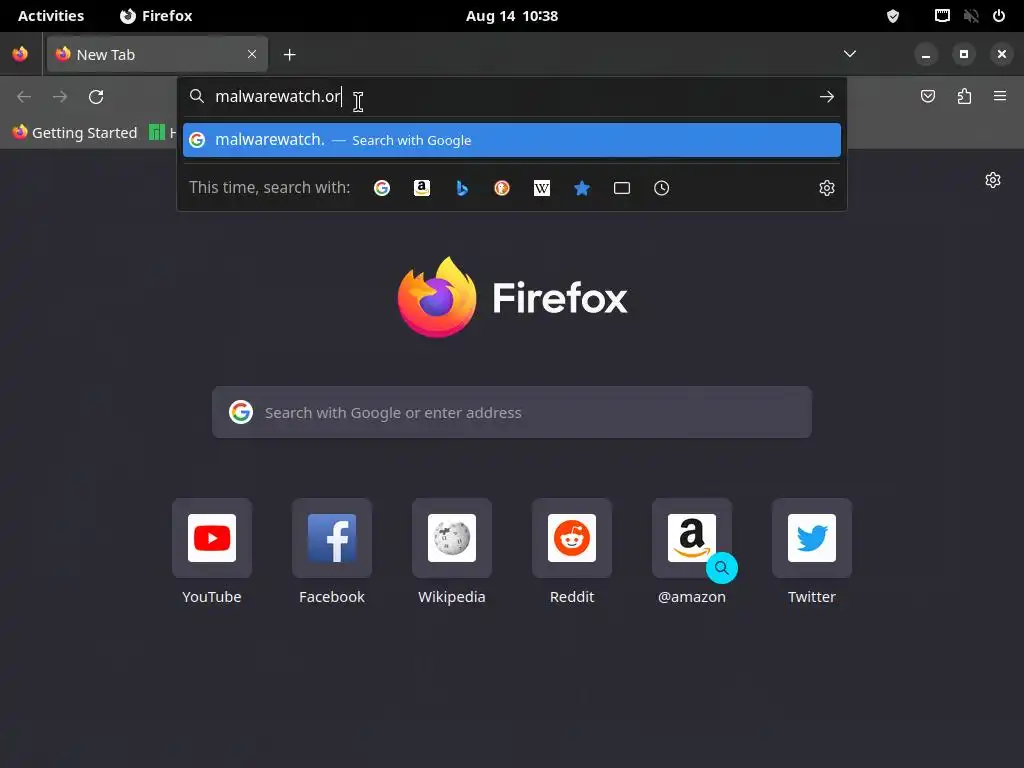1024x768 pixels.
Task: Click the Firefox logo on the page
Action: 512,297
